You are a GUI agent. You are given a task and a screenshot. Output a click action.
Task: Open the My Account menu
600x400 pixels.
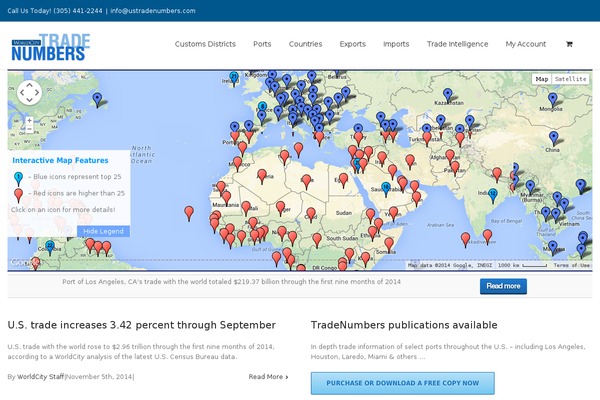[x=526, y=44]
